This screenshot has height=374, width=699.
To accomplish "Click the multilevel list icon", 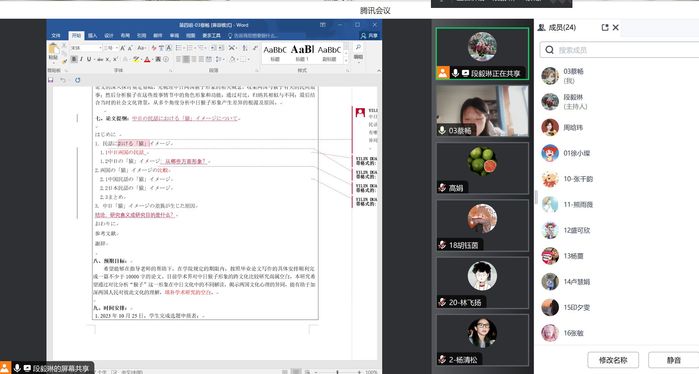I will click(x=201, y=48).
